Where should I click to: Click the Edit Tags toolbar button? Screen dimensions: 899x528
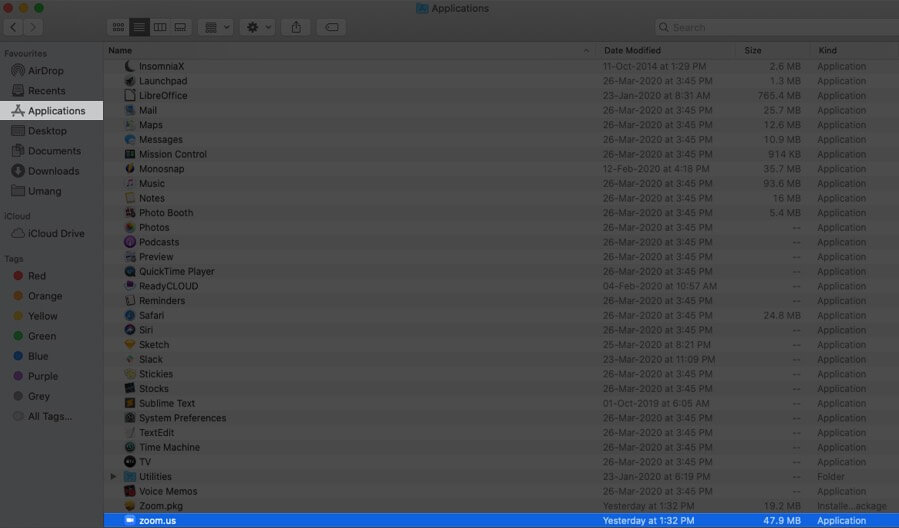click(331, 27)
